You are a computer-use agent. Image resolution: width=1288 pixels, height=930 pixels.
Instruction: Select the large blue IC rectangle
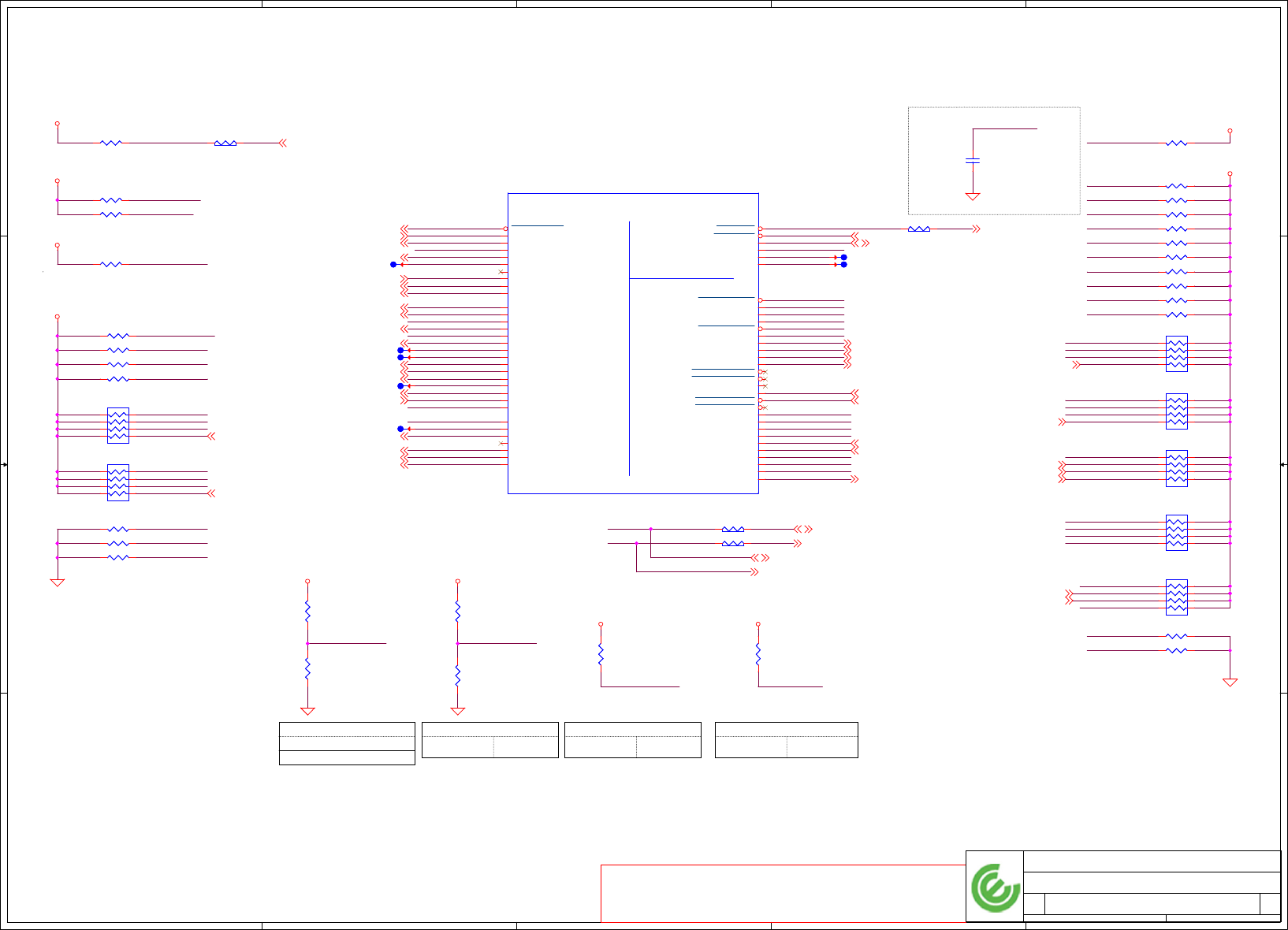(x=633, y=344)
